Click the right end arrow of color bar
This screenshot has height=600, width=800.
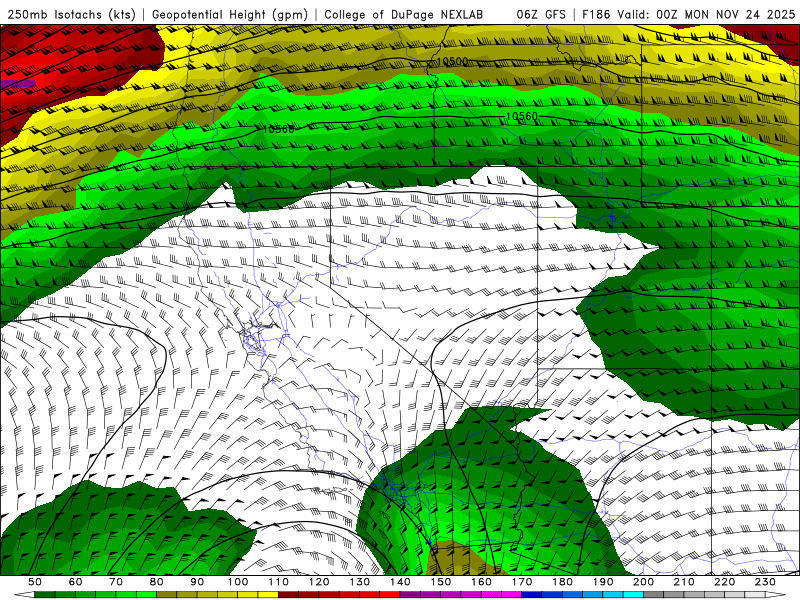776,595
